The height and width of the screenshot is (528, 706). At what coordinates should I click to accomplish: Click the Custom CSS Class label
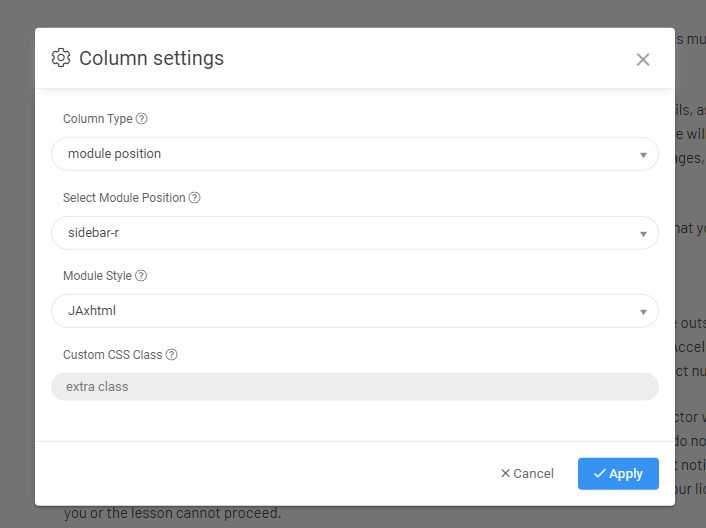112,355
